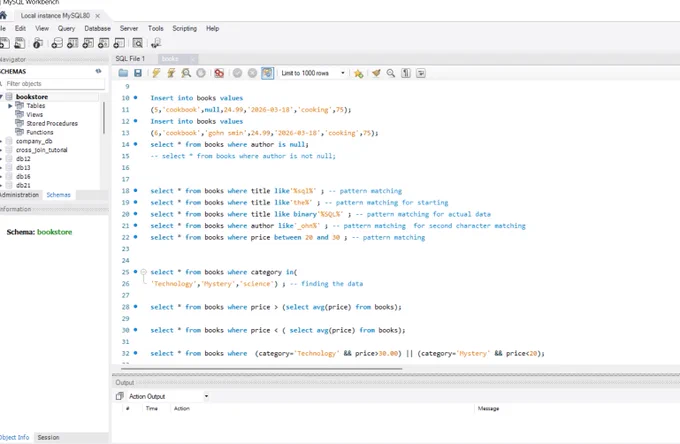Commit the transaction

tap(237, 73)
